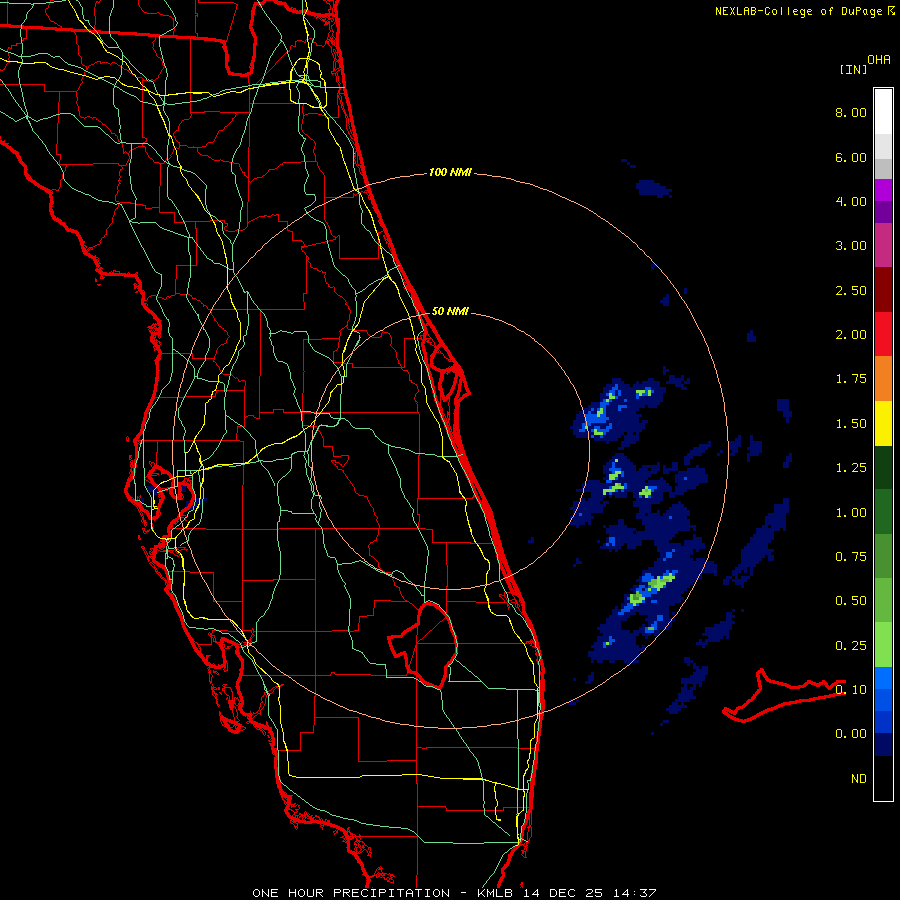Click the dark maroon legend color band

883,290
